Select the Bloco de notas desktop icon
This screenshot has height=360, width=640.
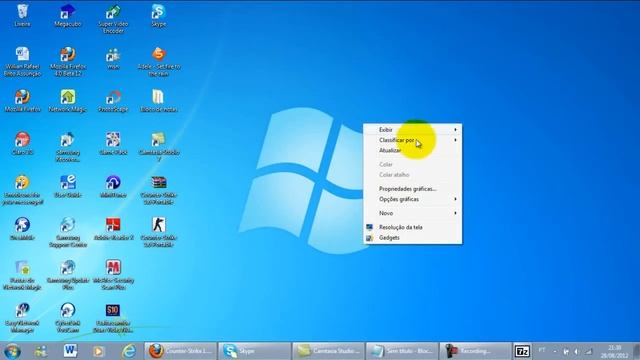158,101
